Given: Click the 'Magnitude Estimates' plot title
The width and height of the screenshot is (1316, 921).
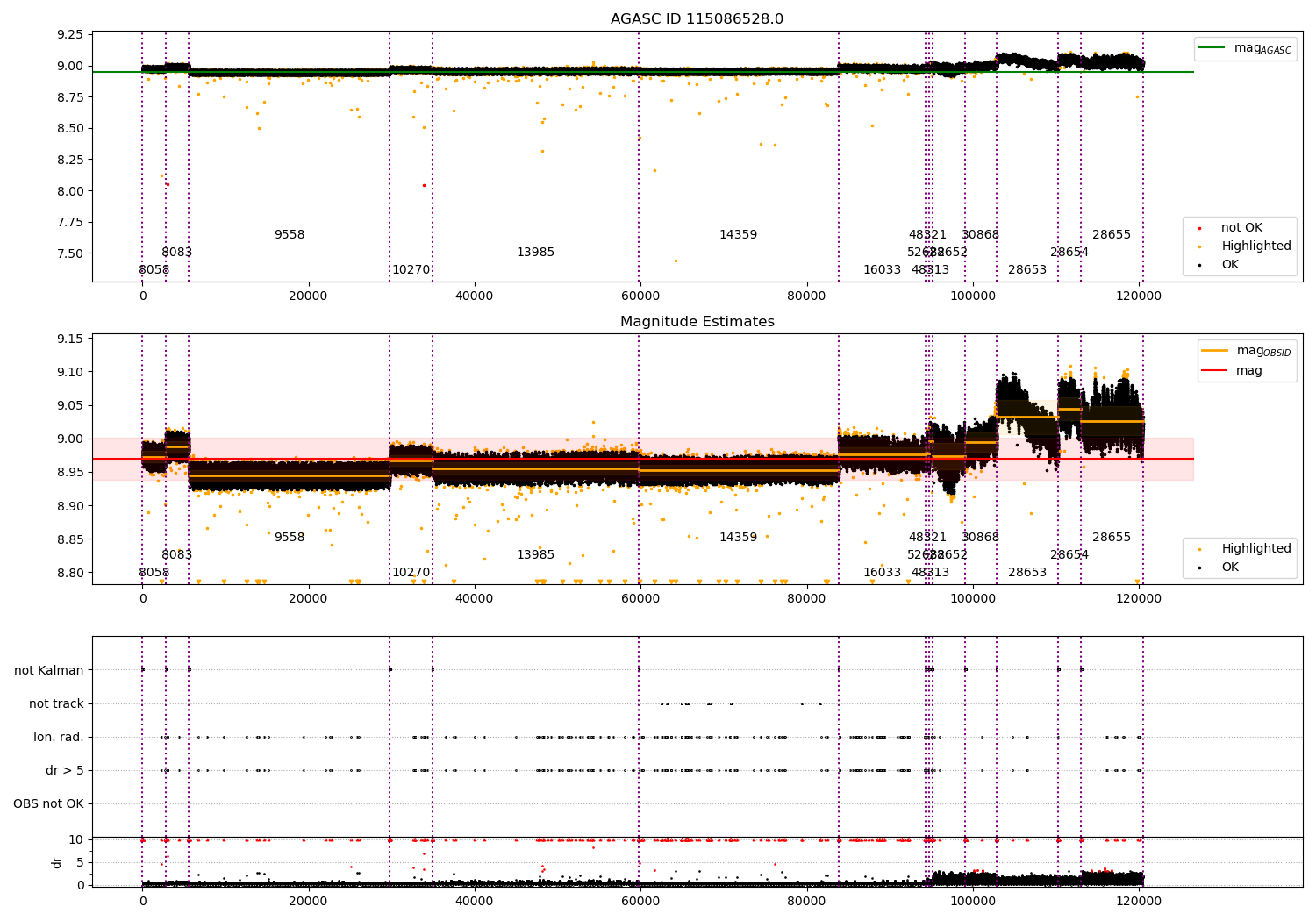Looking at the screenshot, I should (697, 322).
